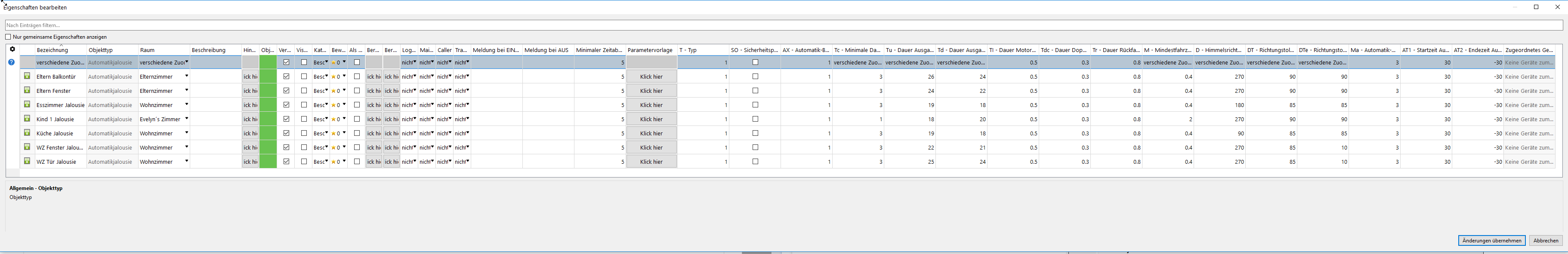This screenshot has width=1568, height=254.
Task: Toggle Ver... checkbox in the 'verschiedene Zuordnungen' row
Action: tap(286, 62)
